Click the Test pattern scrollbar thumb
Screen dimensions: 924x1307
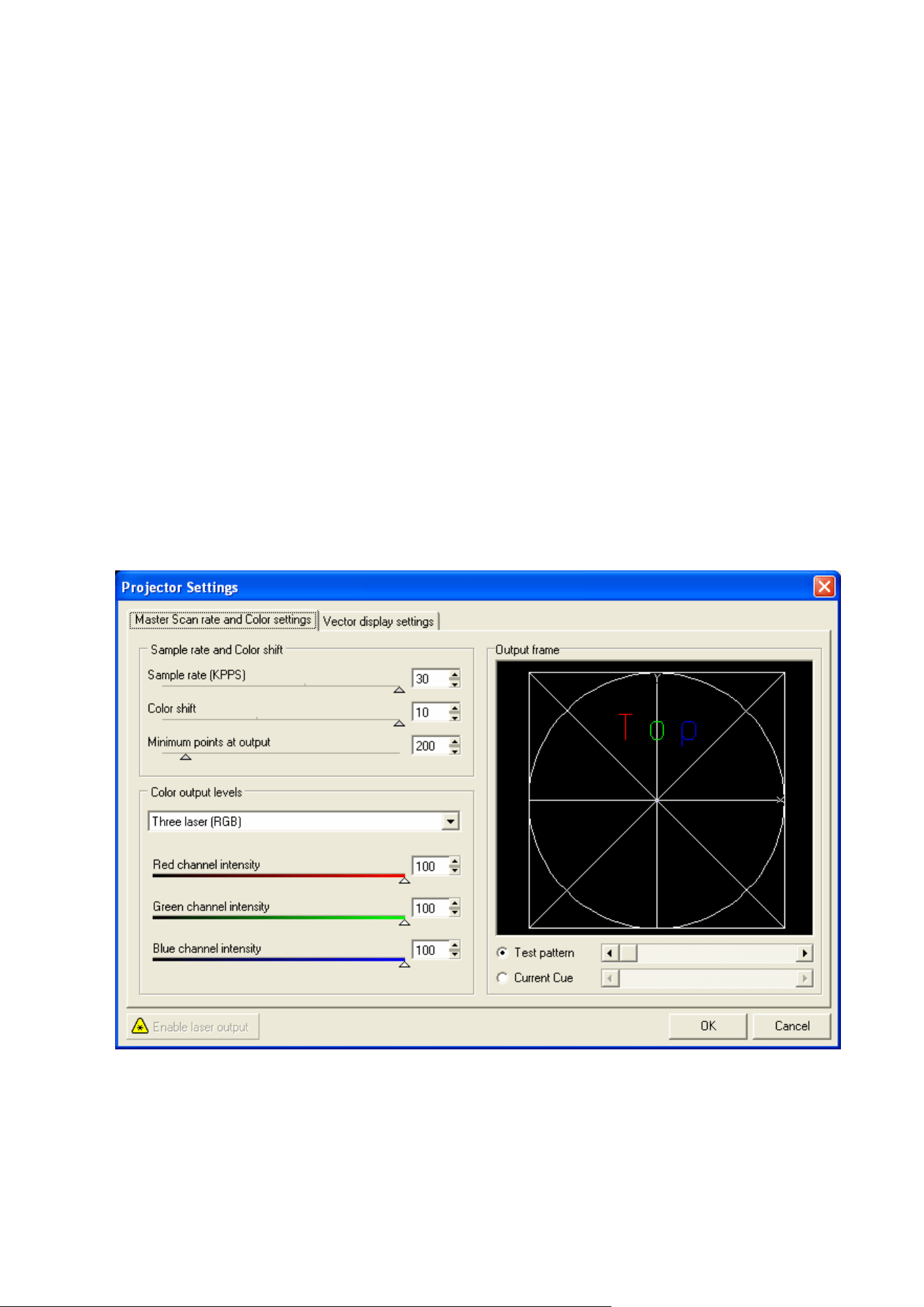coord(628,953)
